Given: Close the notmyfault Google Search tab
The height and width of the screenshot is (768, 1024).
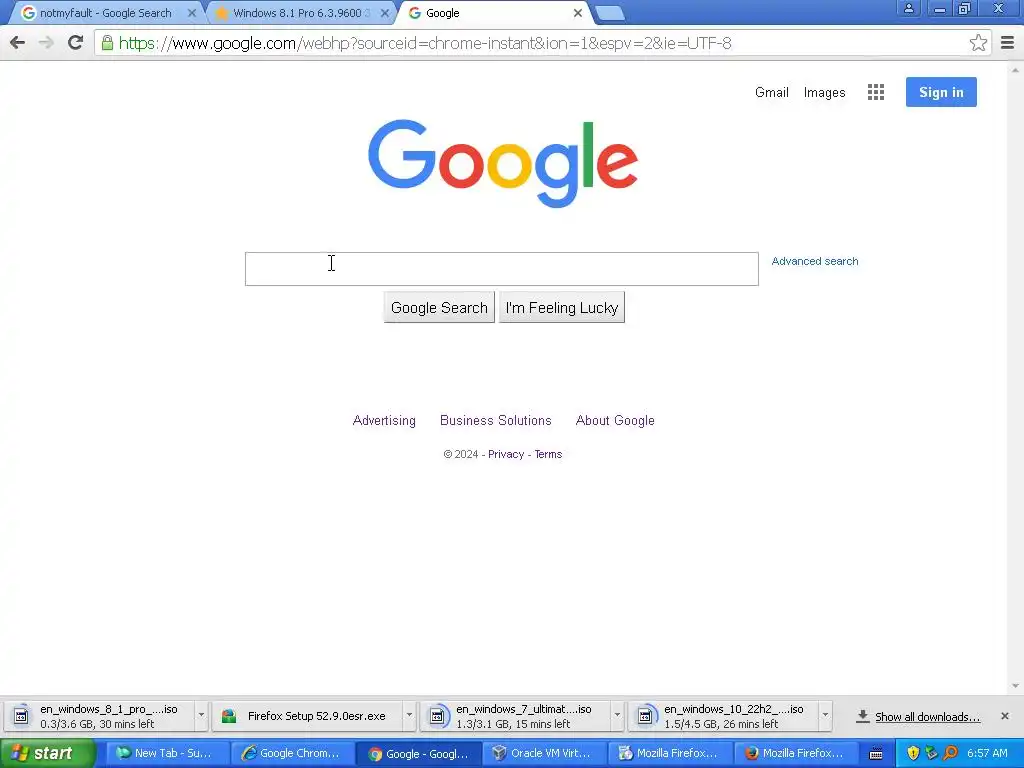Looking at the screenshot, I should point(191,13).
